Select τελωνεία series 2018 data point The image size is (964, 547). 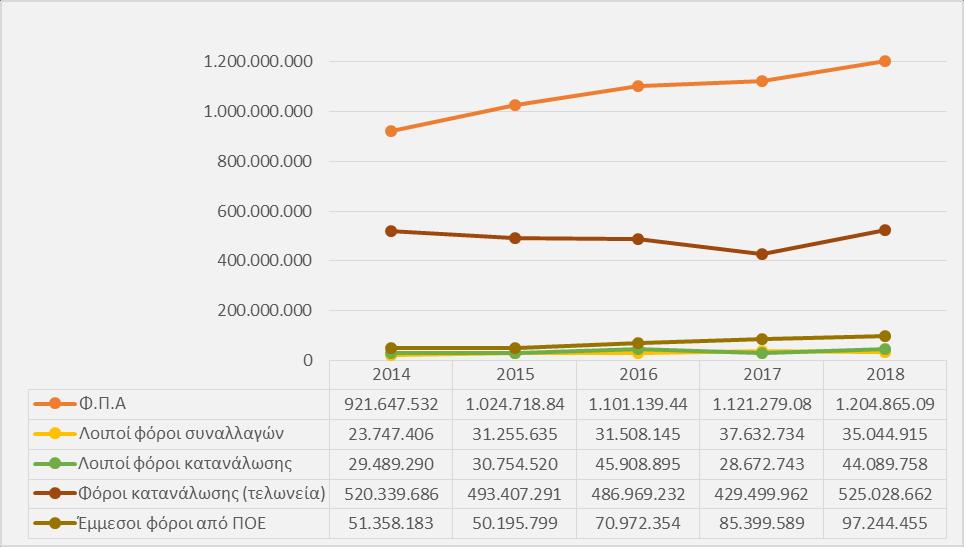pyautogui.click(x=885, y=230)
